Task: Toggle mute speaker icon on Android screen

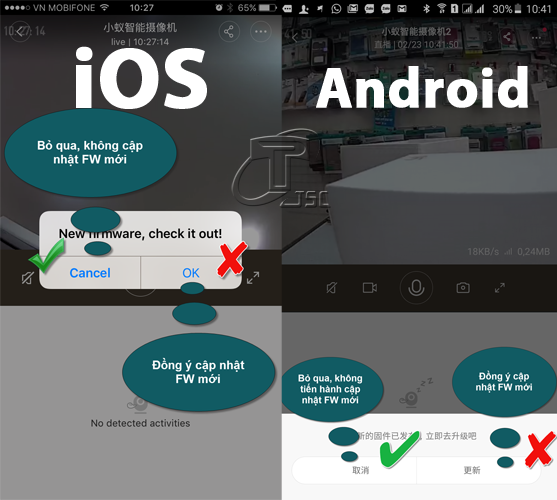Action: coord(331,288)
